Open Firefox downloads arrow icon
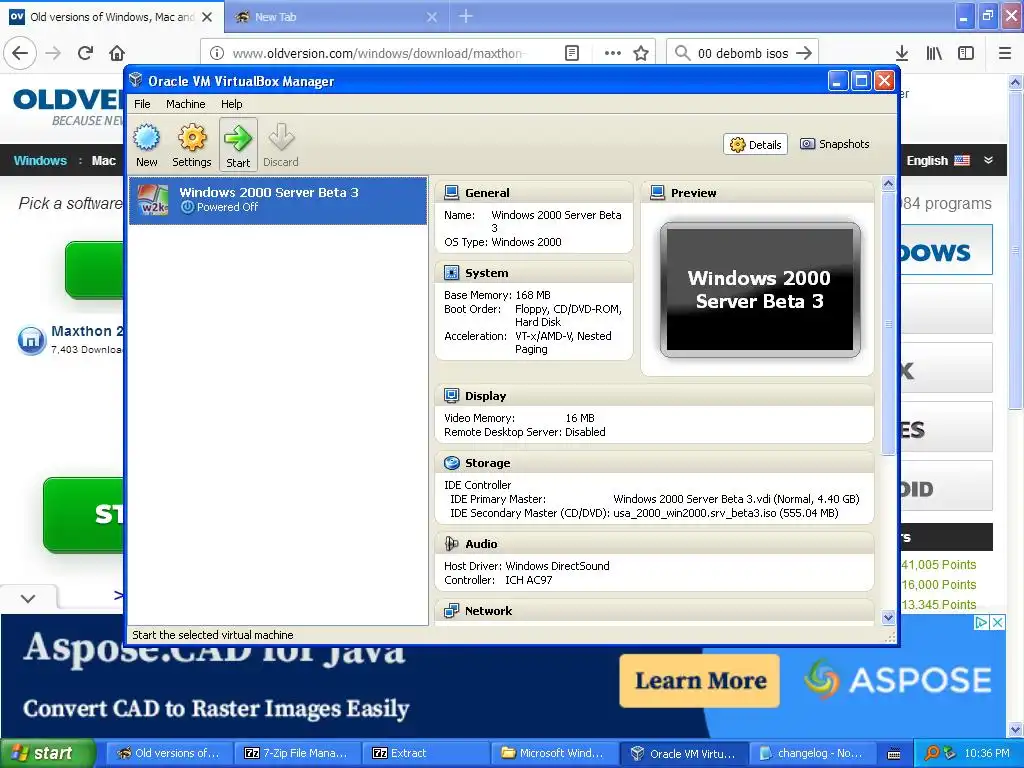Viewport: 1024px width, 768px height. [902, 53]
